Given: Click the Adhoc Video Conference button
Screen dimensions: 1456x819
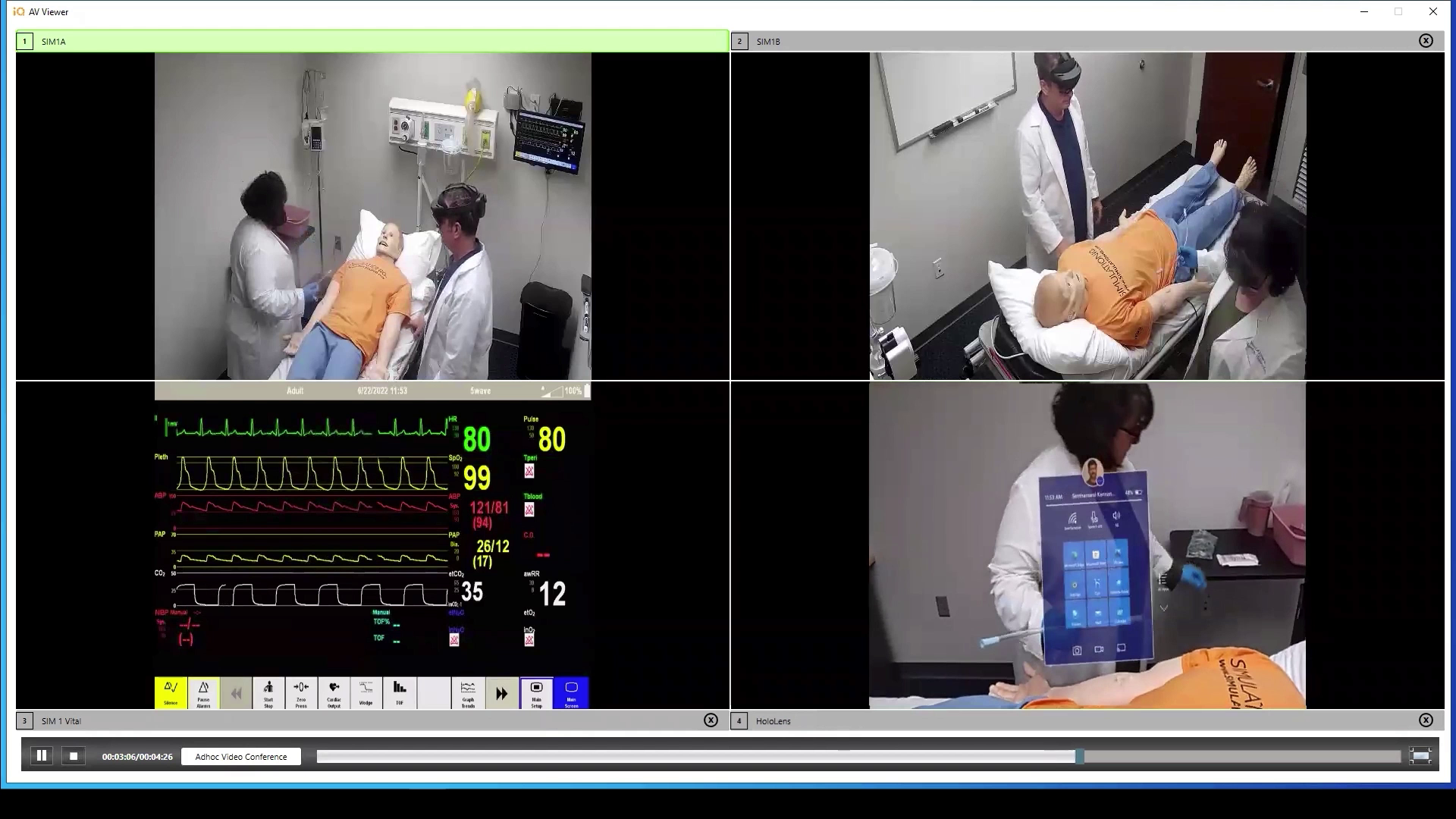Looking at the screenshot, I should click(241, 757).
